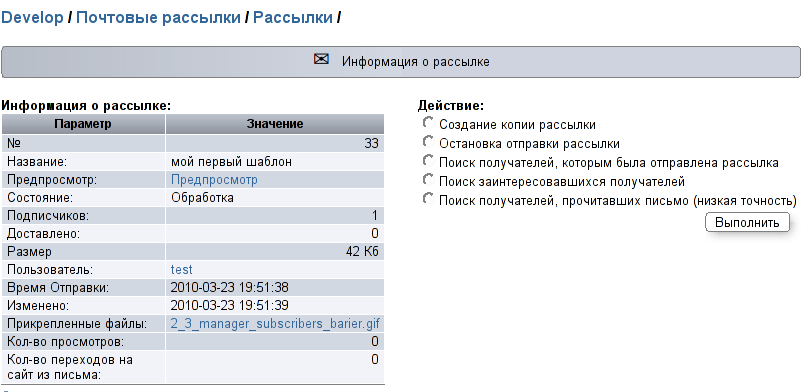Screen dimensions: 808x392
Task: Click the envelope icon in the header bar
Action: point(321,59)
